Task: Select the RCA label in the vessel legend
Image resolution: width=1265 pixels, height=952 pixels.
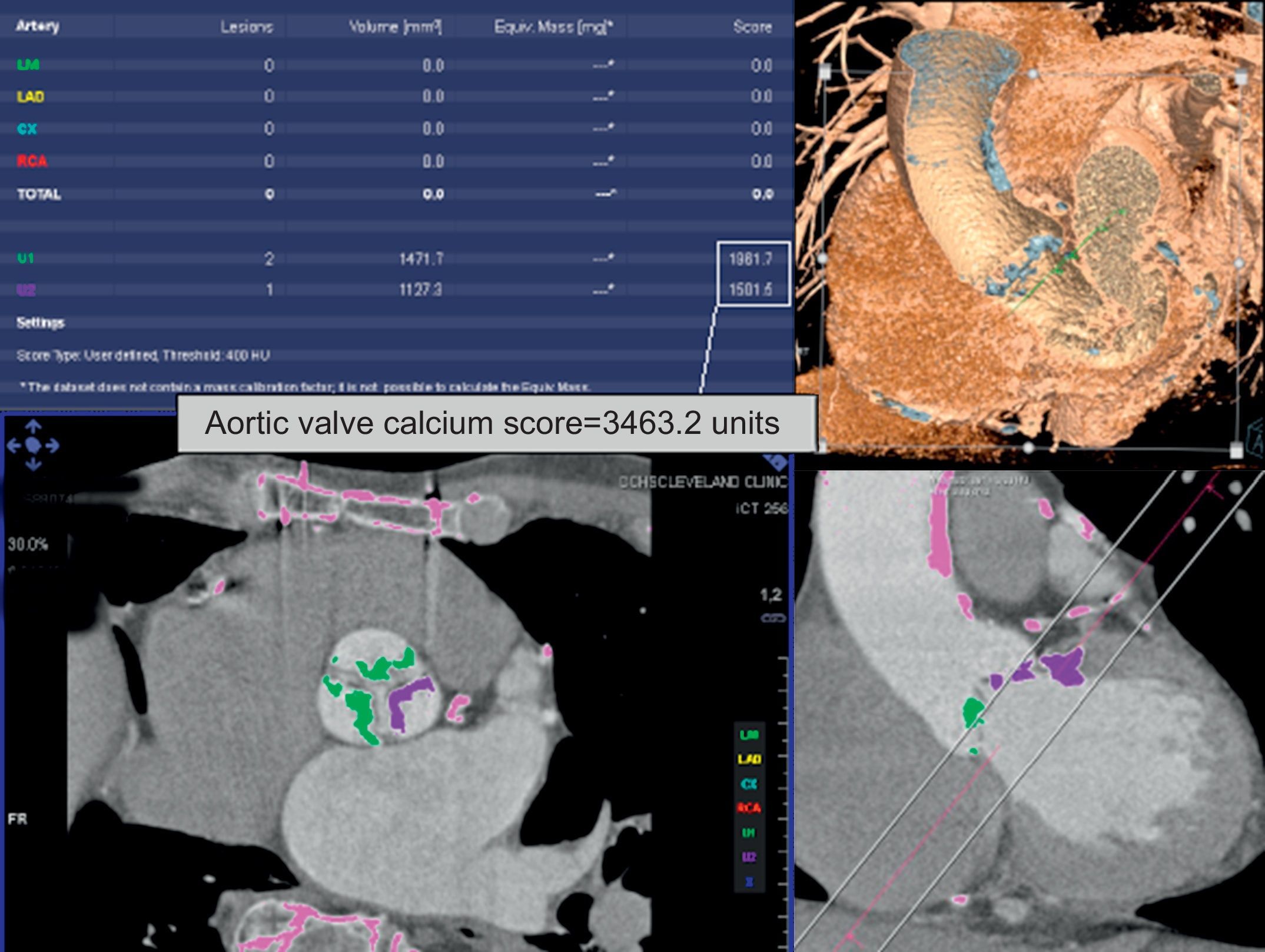Action: pos(749,808)
